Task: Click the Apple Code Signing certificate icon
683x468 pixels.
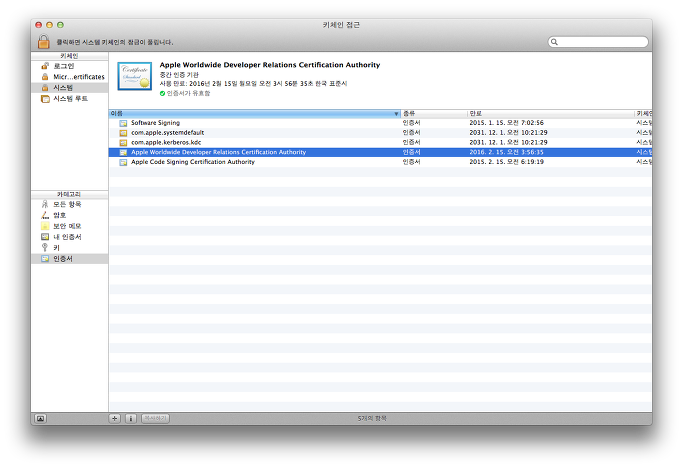Action: tap(123, 162)
